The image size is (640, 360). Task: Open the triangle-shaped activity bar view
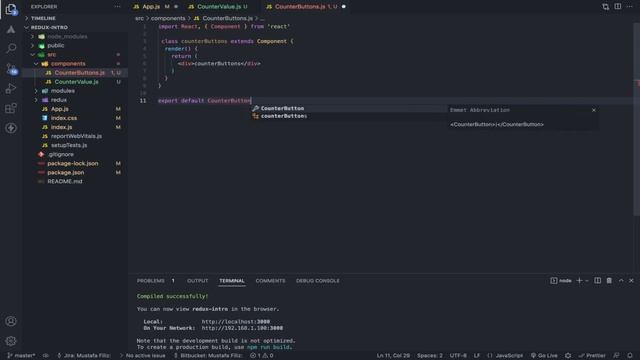[x=11, y=29]
